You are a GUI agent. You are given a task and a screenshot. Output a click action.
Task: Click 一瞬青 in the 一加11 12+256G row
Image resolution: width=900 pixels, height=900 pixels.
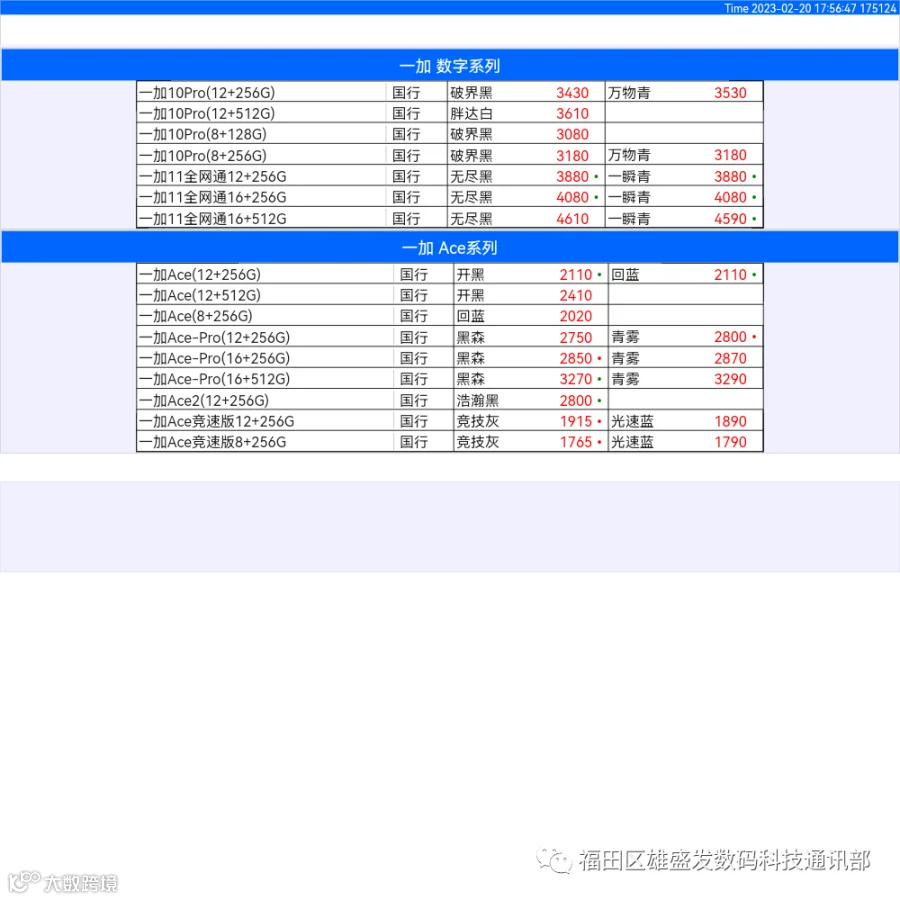pyautogui.click(x=629, y=176)
